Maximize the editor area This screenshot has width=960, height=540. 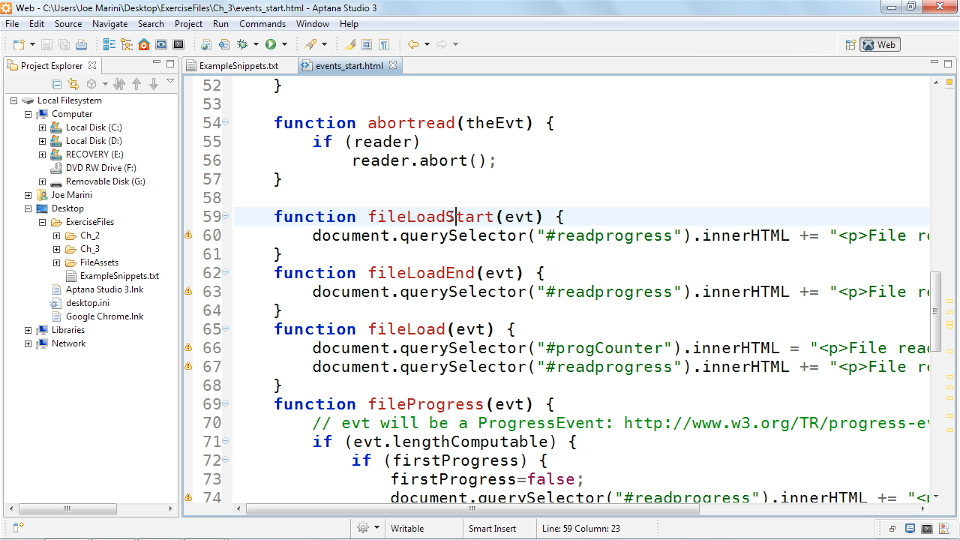[948, 64]
